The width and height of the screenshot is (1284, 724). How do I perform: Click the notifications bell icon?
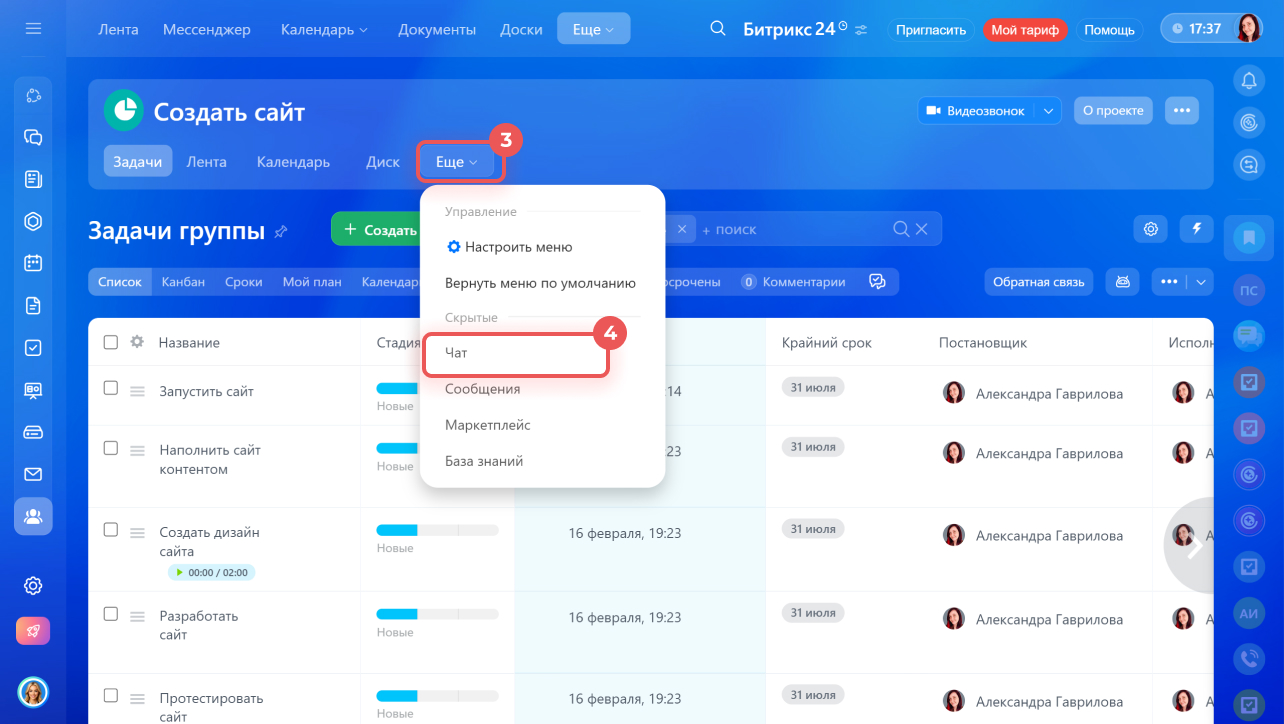pyautogui.click(x=1248, y=82)
